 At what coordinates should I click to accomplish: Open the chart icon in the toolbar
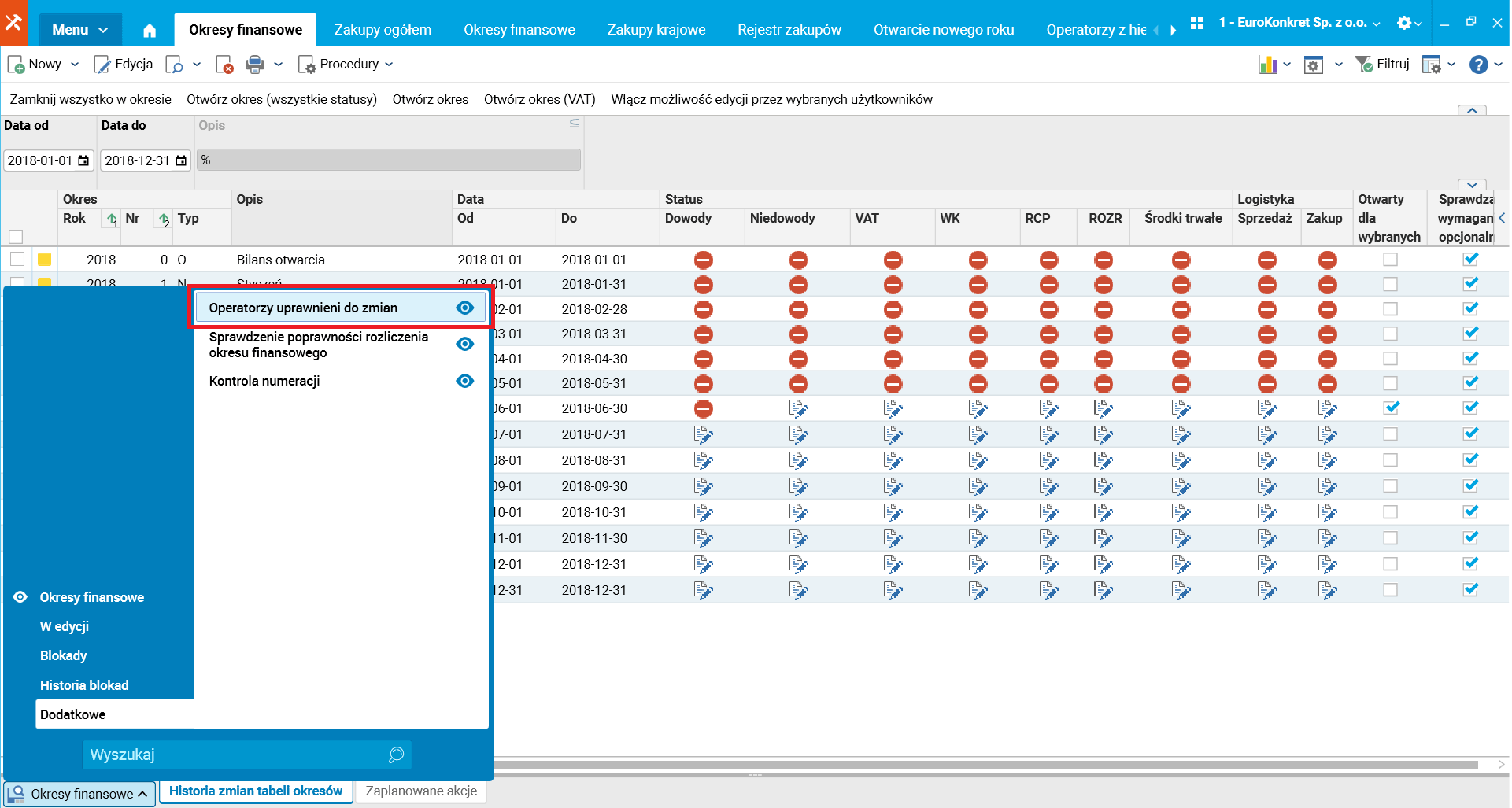click(1267, 65)
